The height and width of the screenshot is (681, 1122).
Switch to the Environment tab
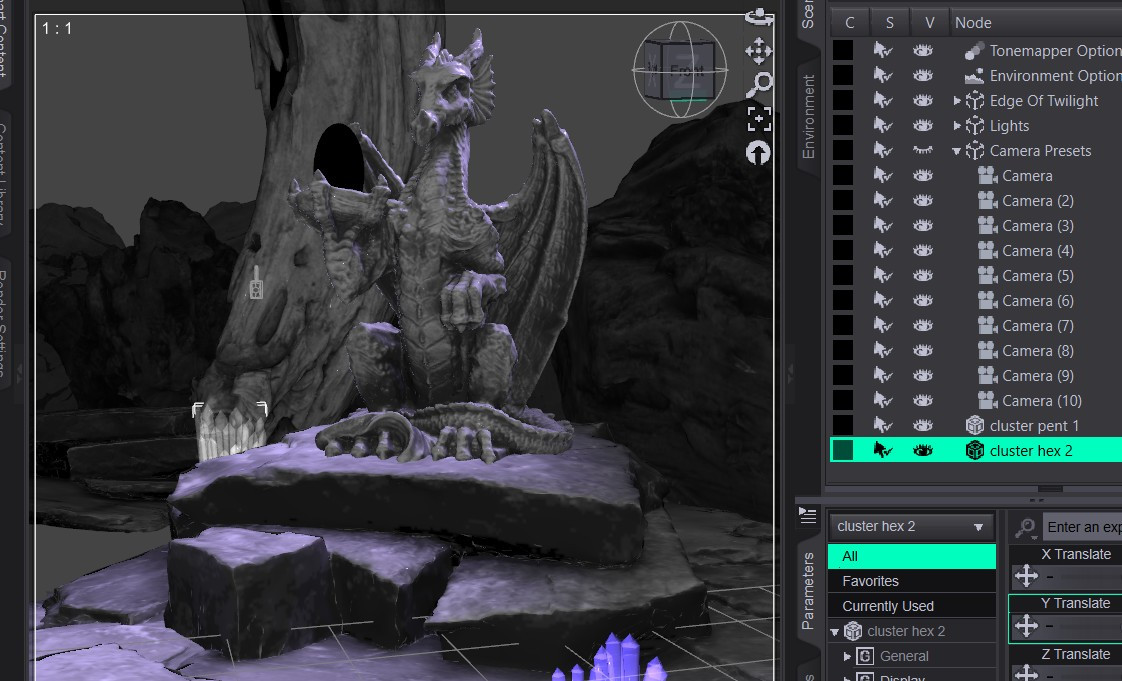[x=809, y=117]
